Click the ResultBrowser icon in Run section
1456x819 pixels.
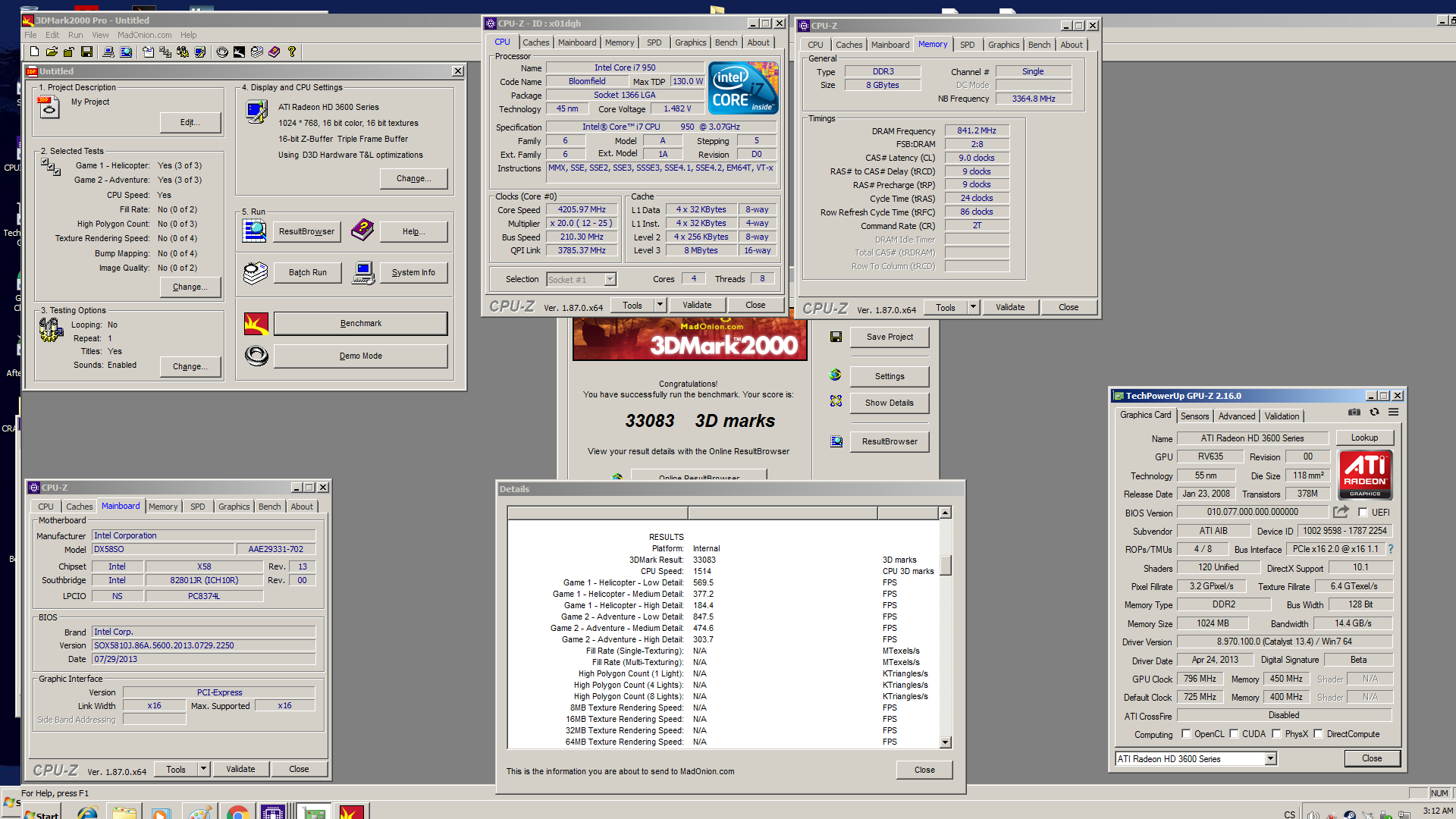pos(255,231)
